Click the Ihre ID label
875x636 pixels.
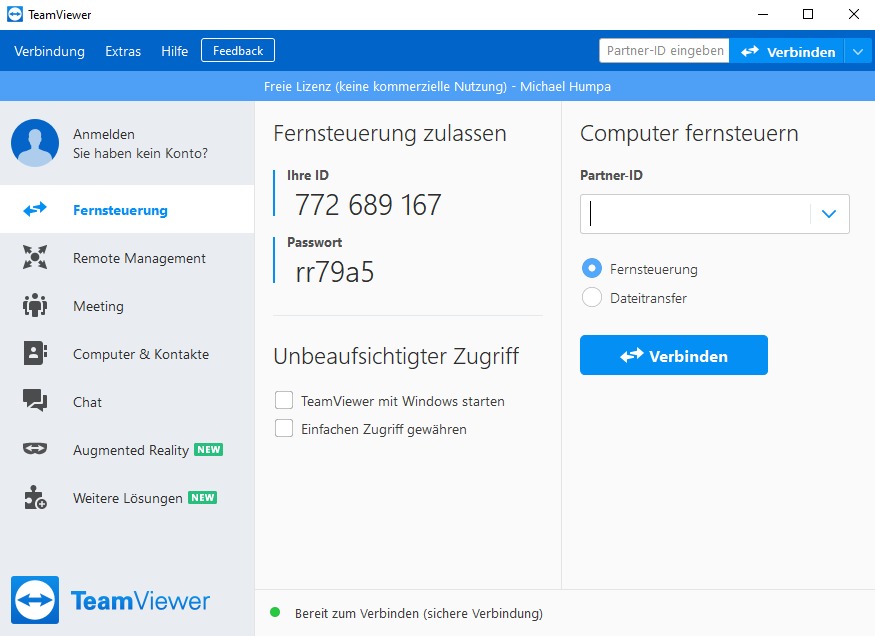tap(307, 175)
